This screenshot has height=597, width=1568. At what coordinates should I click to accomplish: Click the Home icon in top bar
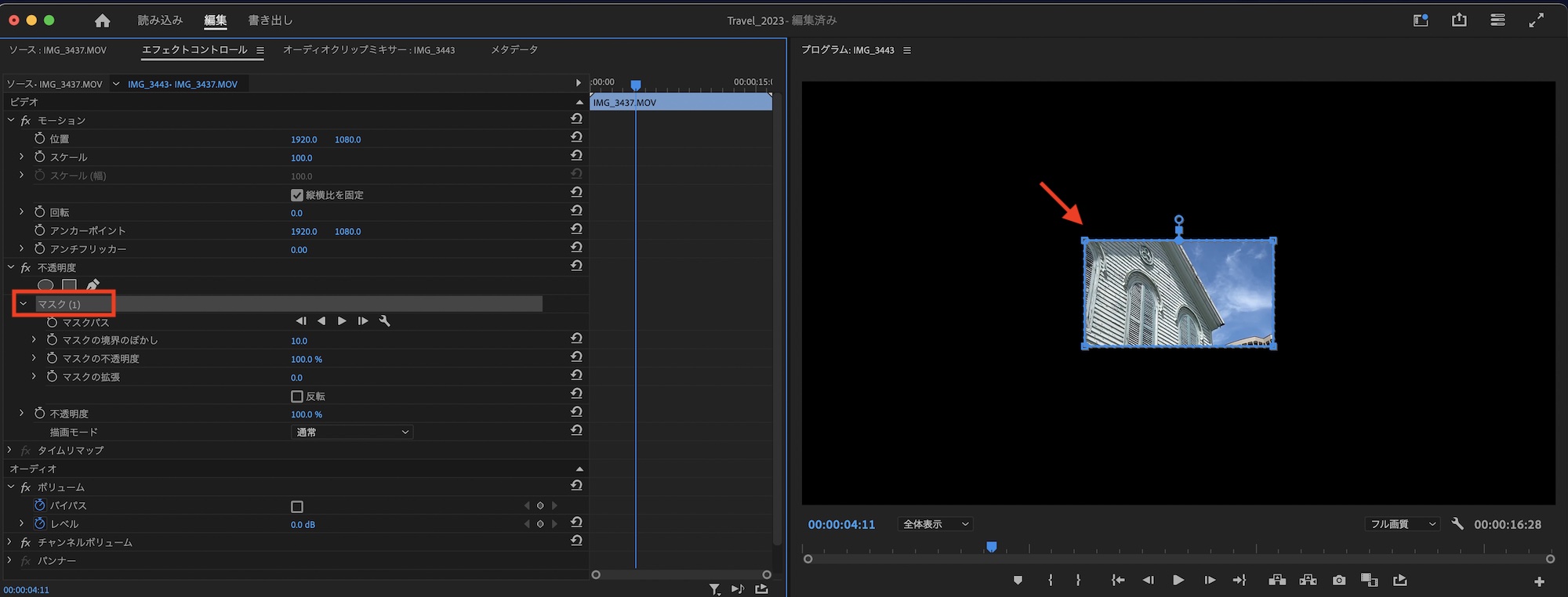click(x=102, y=20)
